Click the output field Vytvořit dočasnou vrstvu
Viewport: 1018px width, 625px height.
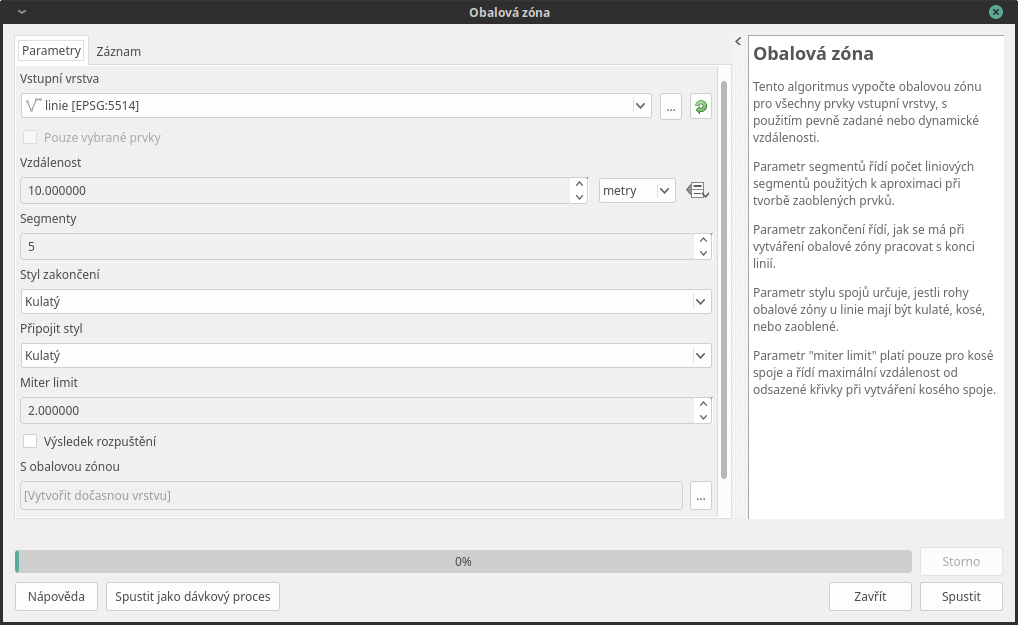[x=351, y=496]
